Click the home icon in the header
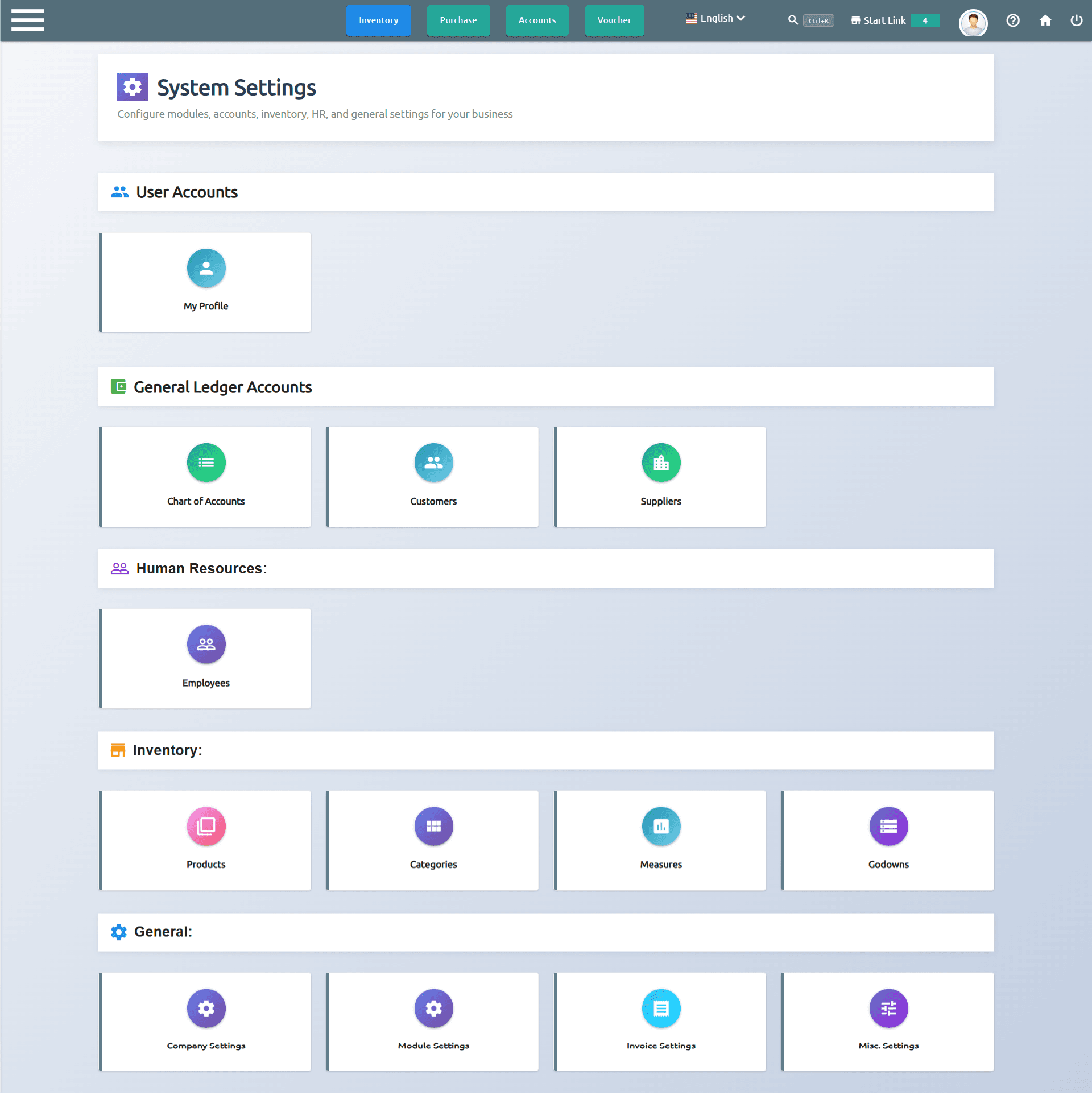 [x=1045, y=20]
